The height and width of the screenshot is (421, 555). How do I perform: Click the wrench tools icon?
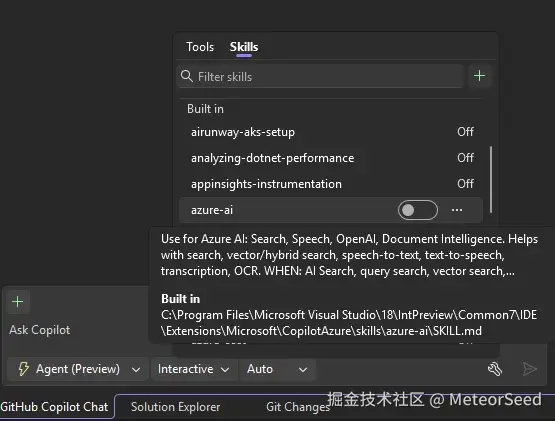pyautogui.click(x=495, y=369)
